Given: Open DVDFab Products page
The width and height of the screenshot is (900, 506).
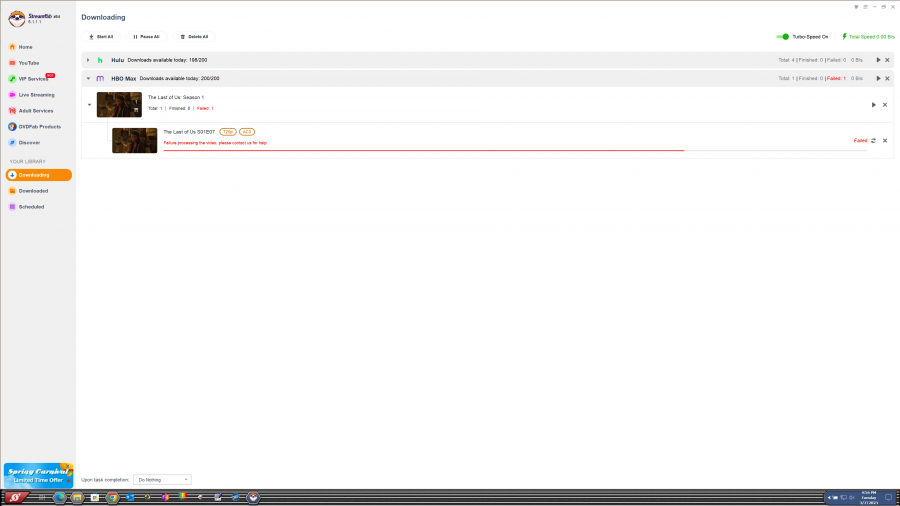Looking at the screenshot, I should click(38, 127).
